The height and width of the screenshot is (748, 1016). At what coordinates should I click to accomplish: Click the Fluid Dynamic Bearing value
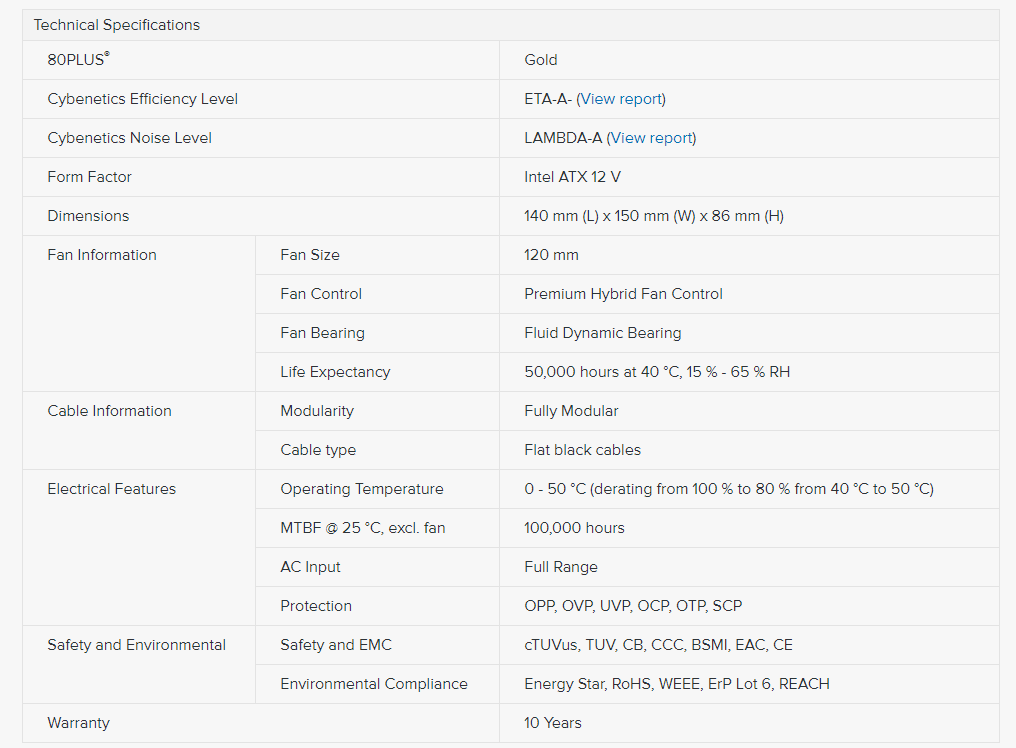click(602, 333)
